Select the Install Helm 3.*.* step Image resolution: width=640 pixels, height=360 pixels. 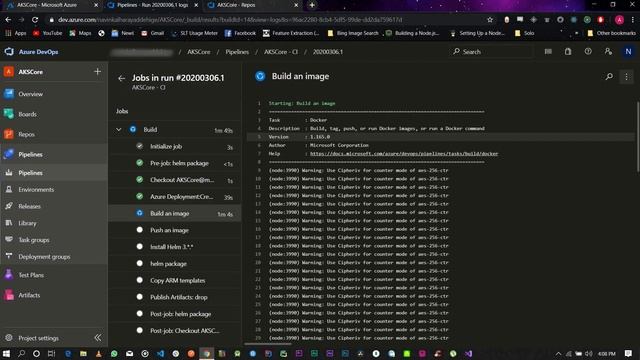176,247
